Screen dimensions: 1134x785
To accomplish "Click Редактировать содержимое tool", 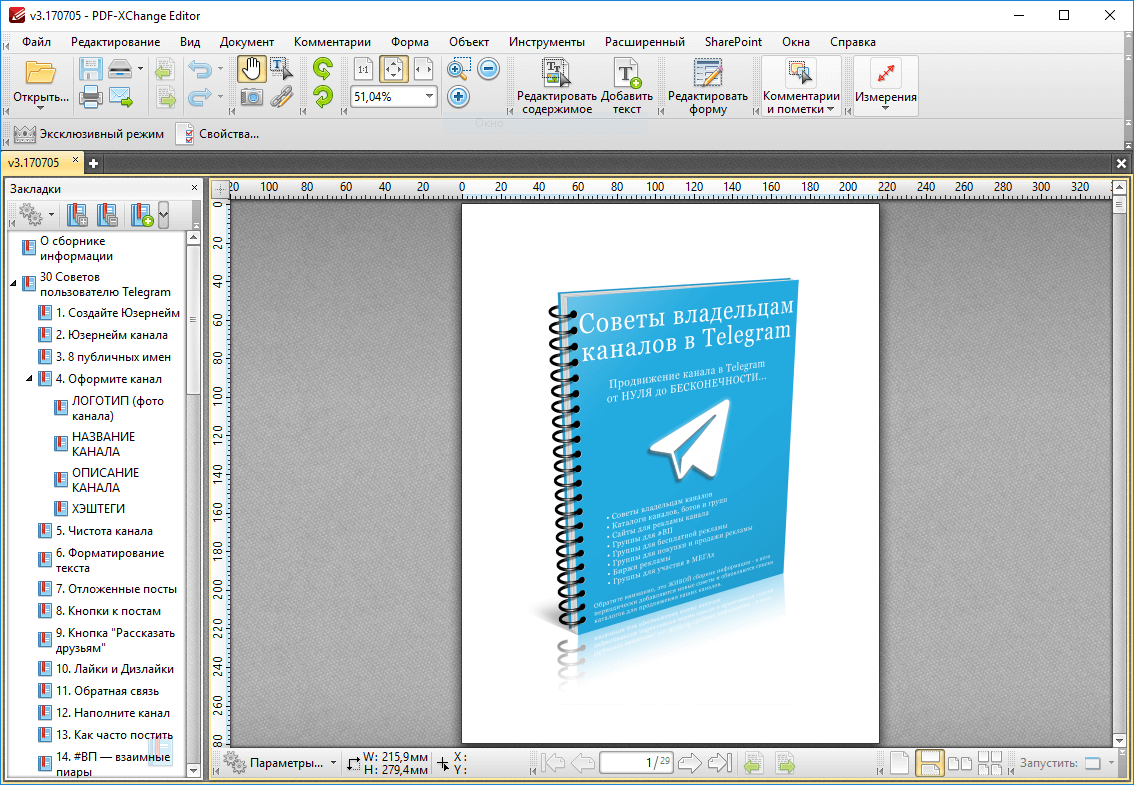I will (x=557, y=86).
